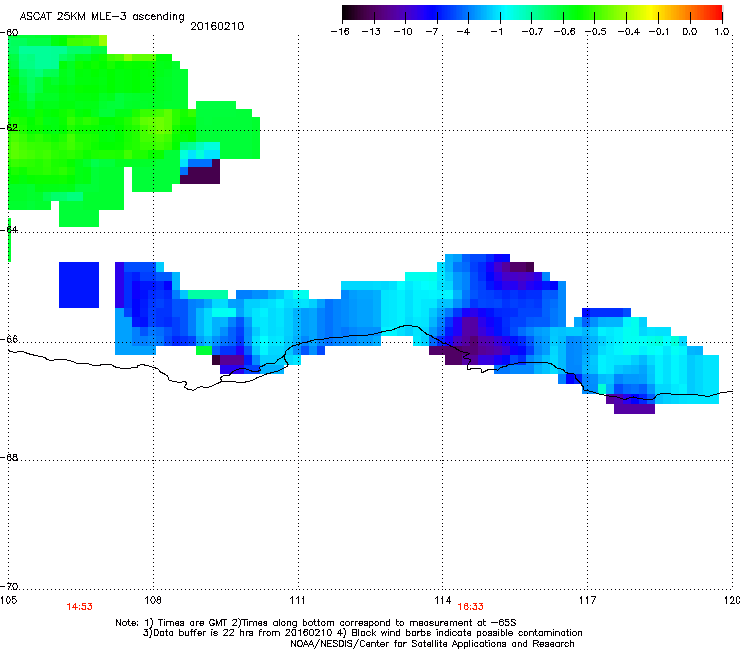Screen dimensions: 740x650
Task: Pick the red end of the color bar
Action: pyautogui.click(x=716, y=13)
